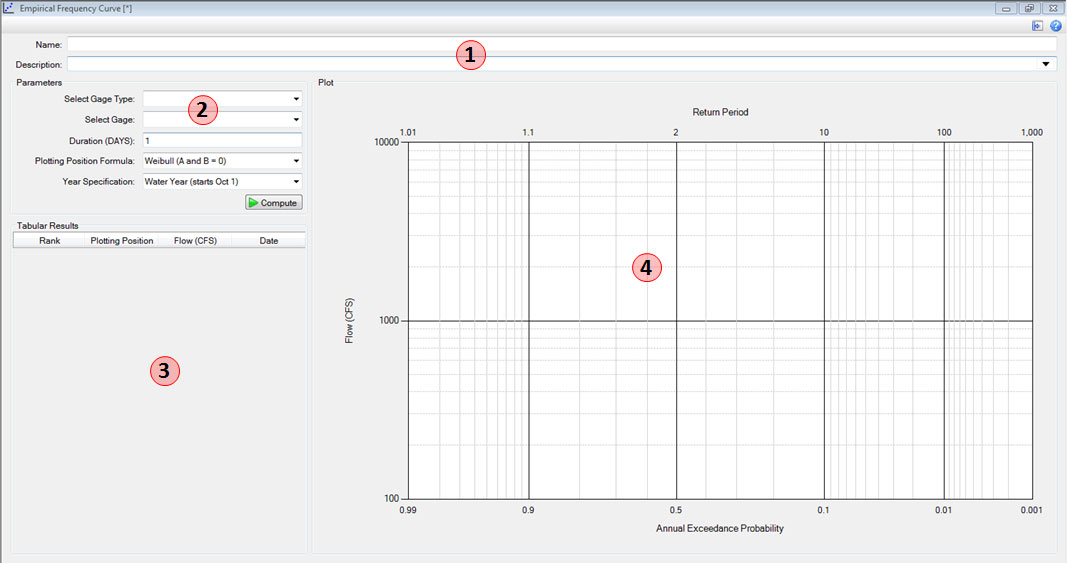Click the 0.001 exceedance probability label
This screenshot has width=1067, height=563.
1031,510
